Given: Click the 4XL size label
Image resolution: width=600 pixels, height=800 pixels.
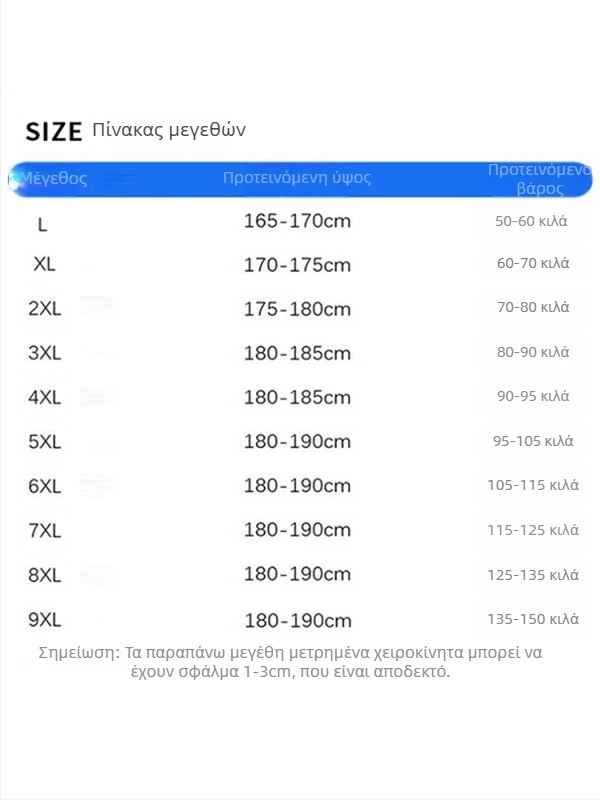Looking at the screenshot, I should pos(45,397).
